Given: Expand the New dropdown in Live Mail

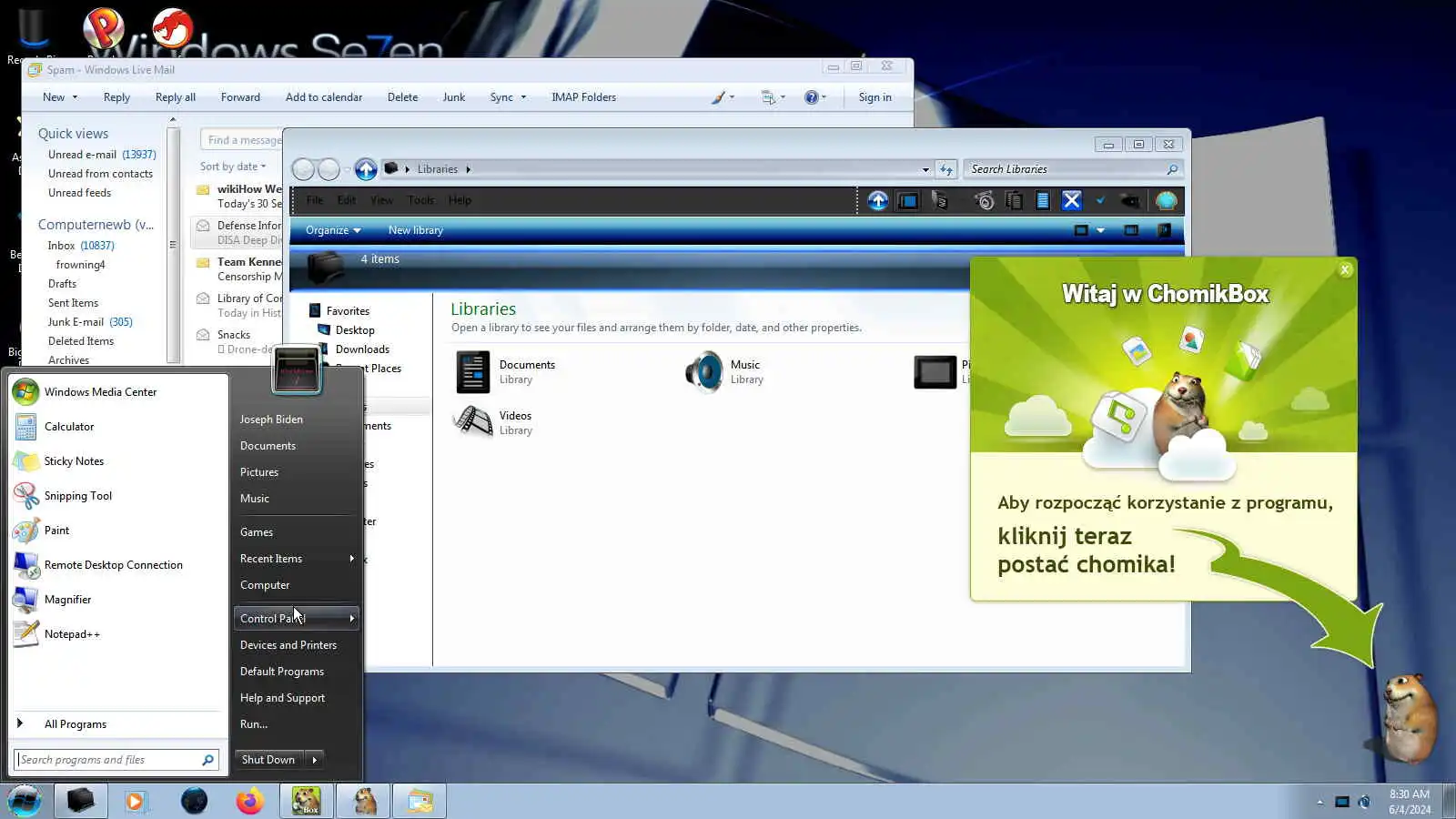Looking at the screenshot, I should [75, 97].
